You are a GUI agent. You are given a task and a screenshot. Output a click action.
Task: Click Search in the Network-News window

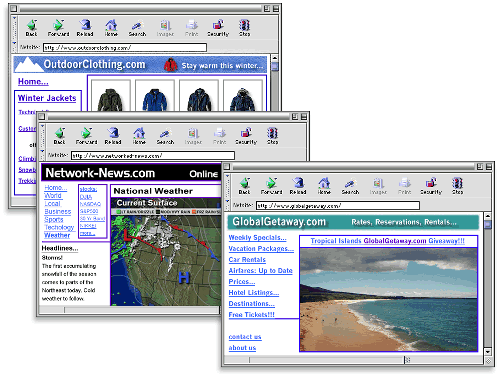[165, 136]
